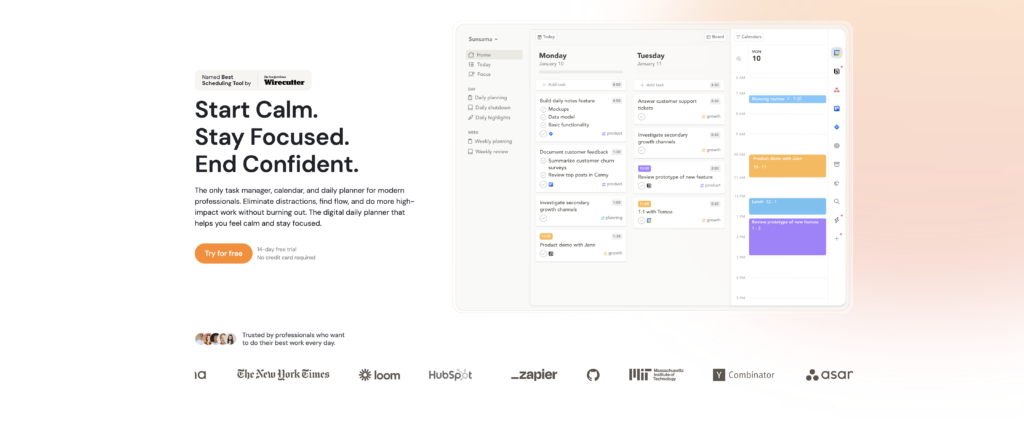The width and height of the screenshot is (1024, 441).
Task: Click the orange 10:00 time badge on Monday
Action: (x=546, y=237)
